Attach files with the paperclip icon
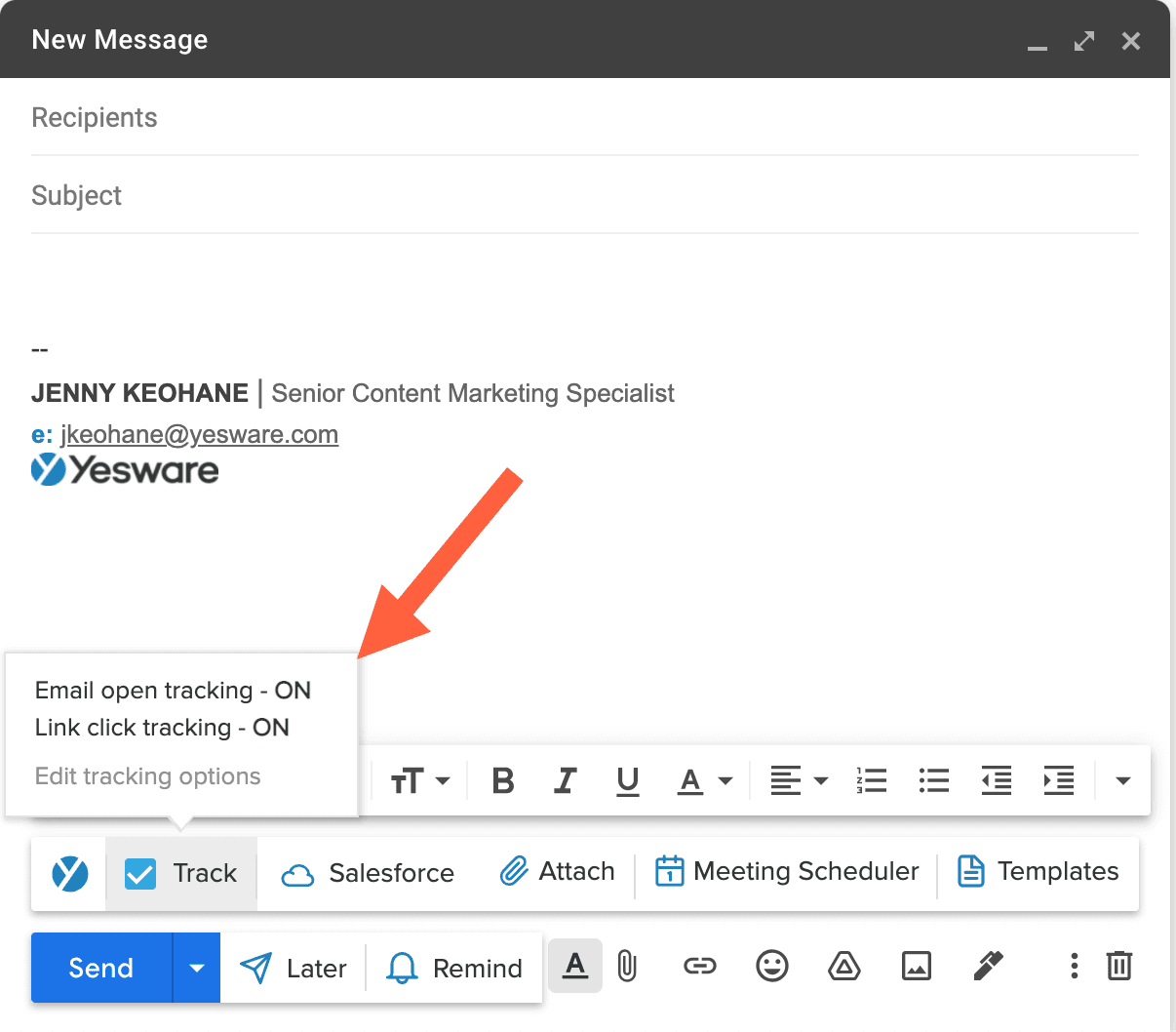This screenshot has width=1176, height=1032. tap(627, 967)
